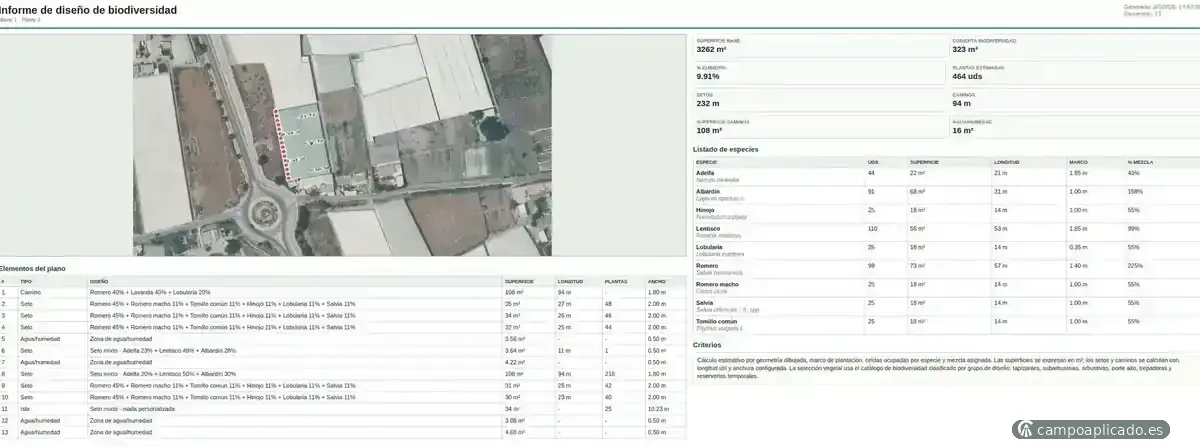Select the "Camino" cell in row 1
The height and width of the screenshot is (447, 1200).
(30, 292)
